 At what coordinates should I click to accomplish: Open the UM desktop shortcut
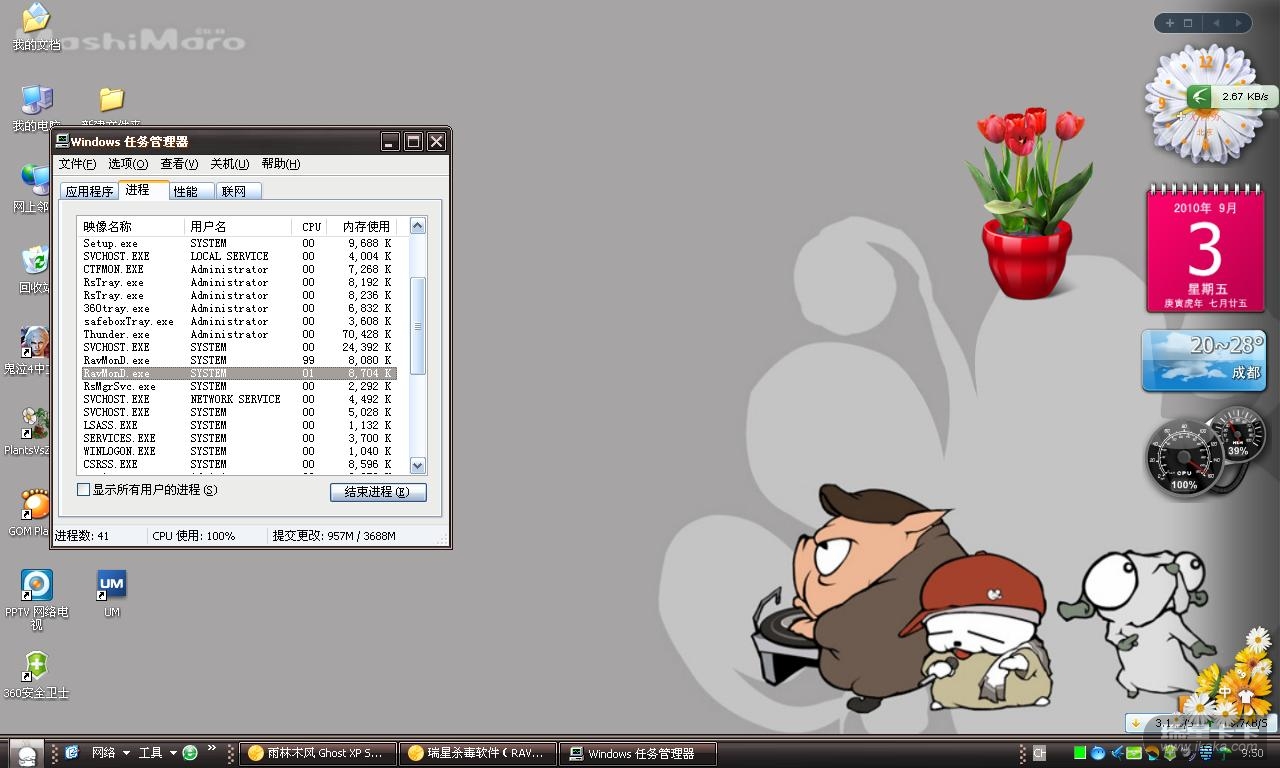[111, 593]
